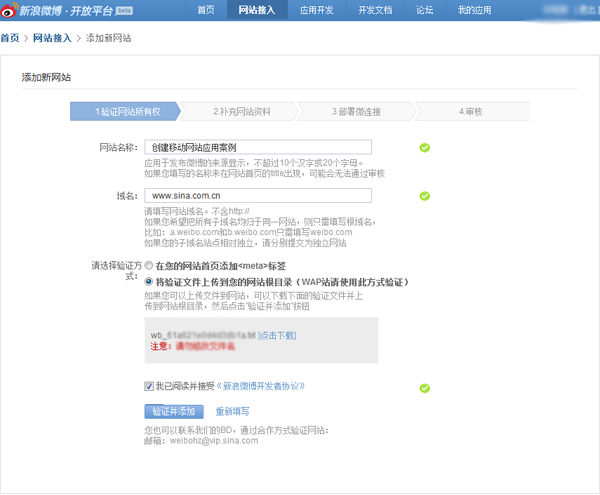This screenshot has width=600, height=495.
Task: Click the 添加新网站 section heading
Action: pos(46,77)
